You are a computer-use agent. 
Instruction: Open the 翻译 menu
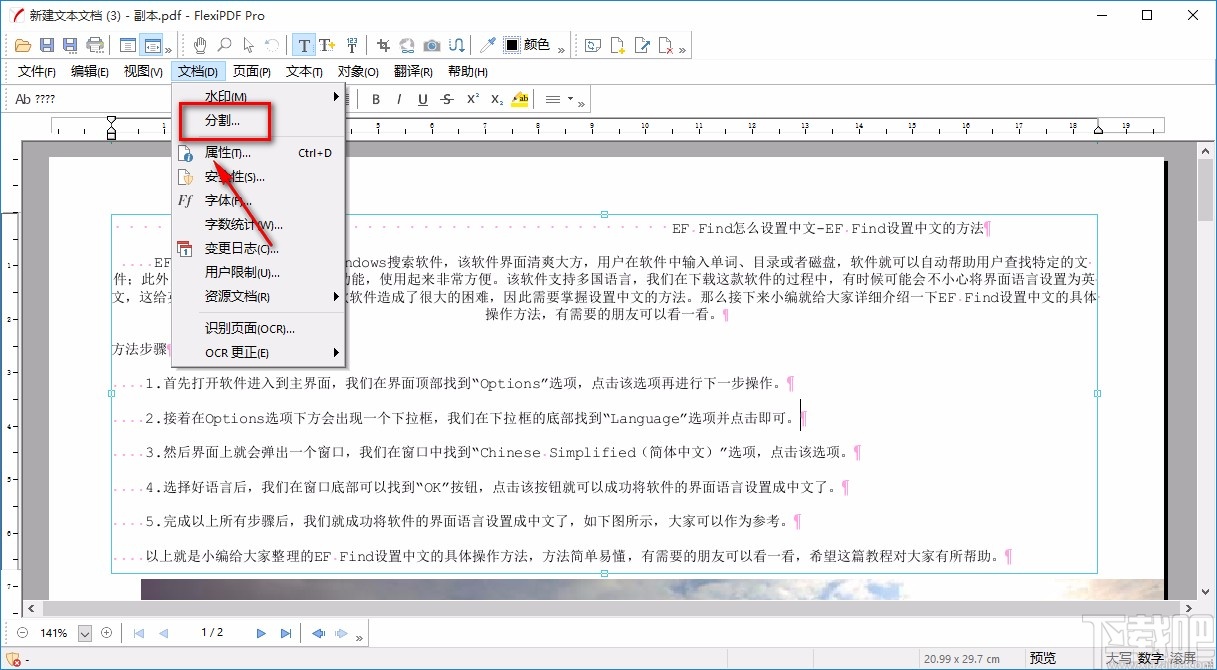coord(413,71)
